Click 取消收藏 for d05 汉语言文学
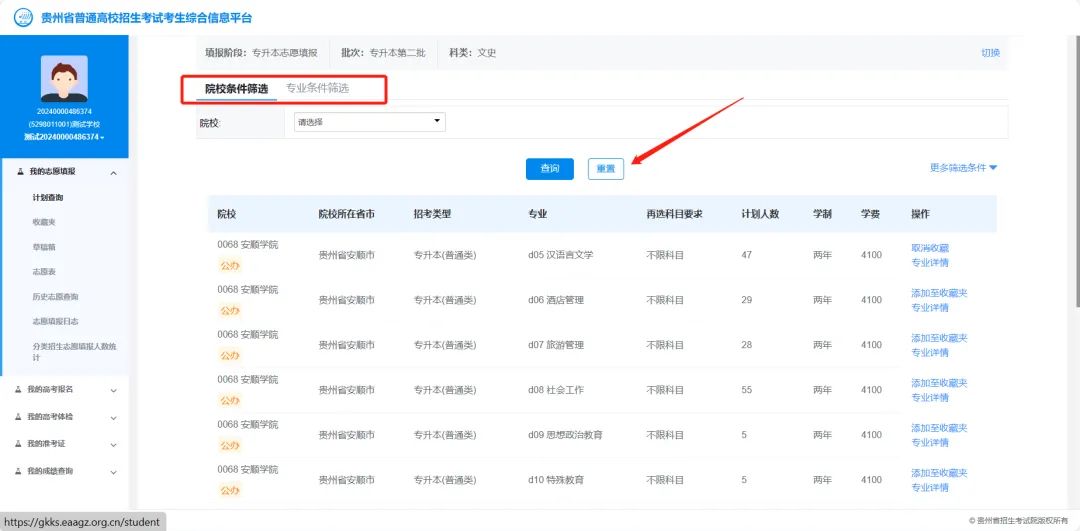Screen dimensions: 1080x531 930,248
